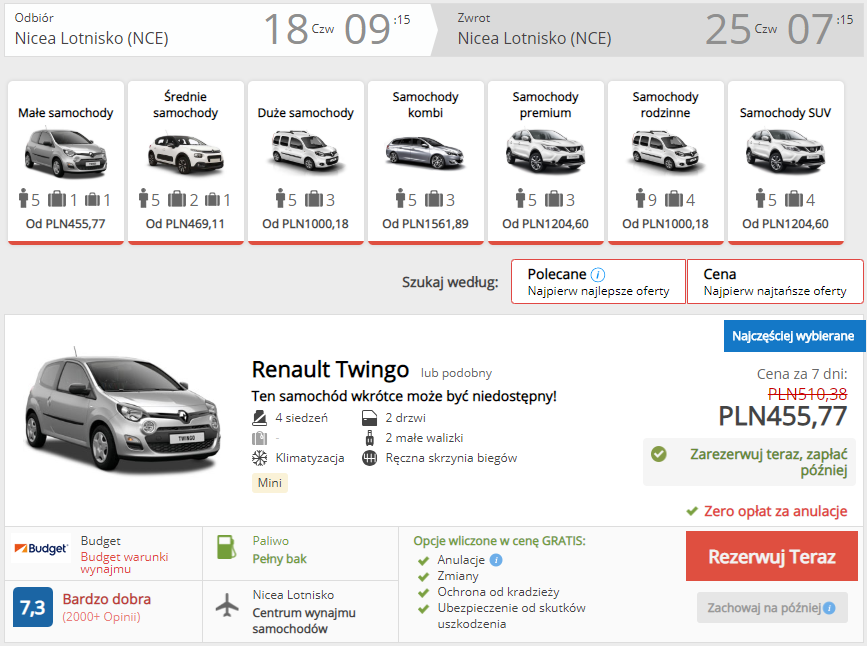
Task: Select the Samochody SUV category
Action: click(786, 162)
